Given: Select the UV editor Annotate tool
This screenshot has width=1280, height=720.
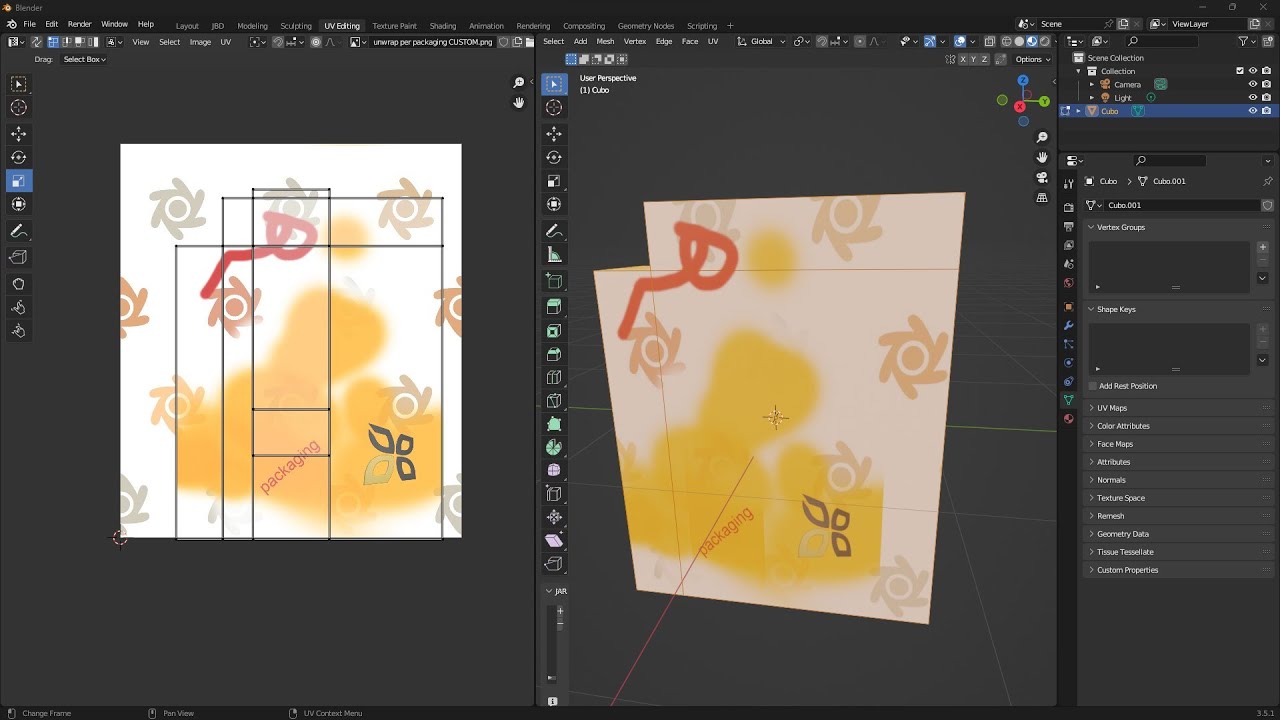Looking at the screenshot, I should (x=18, y=231).
